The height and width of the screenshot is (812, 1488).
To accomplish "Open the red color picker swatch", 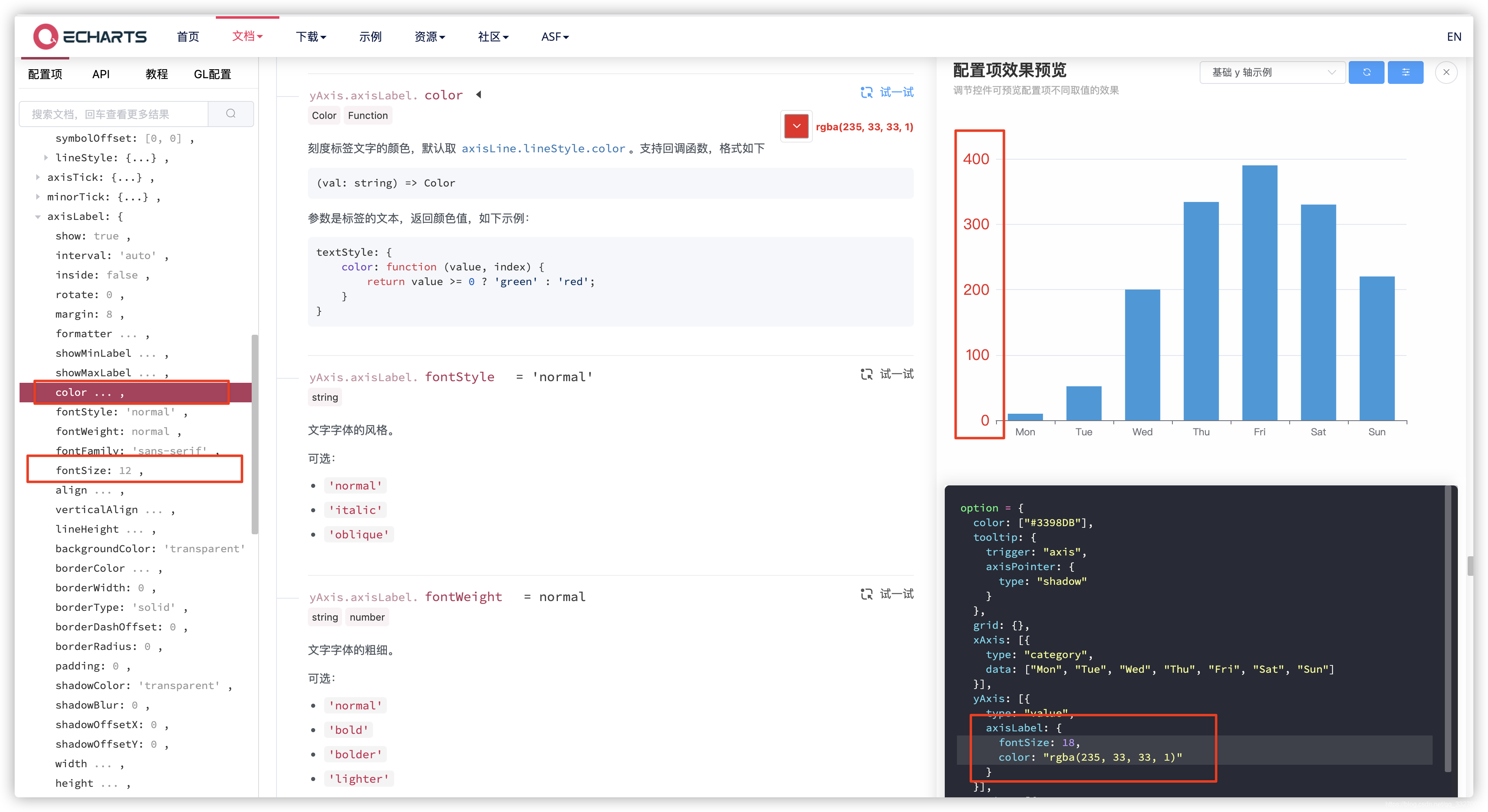I will (796, 127).
